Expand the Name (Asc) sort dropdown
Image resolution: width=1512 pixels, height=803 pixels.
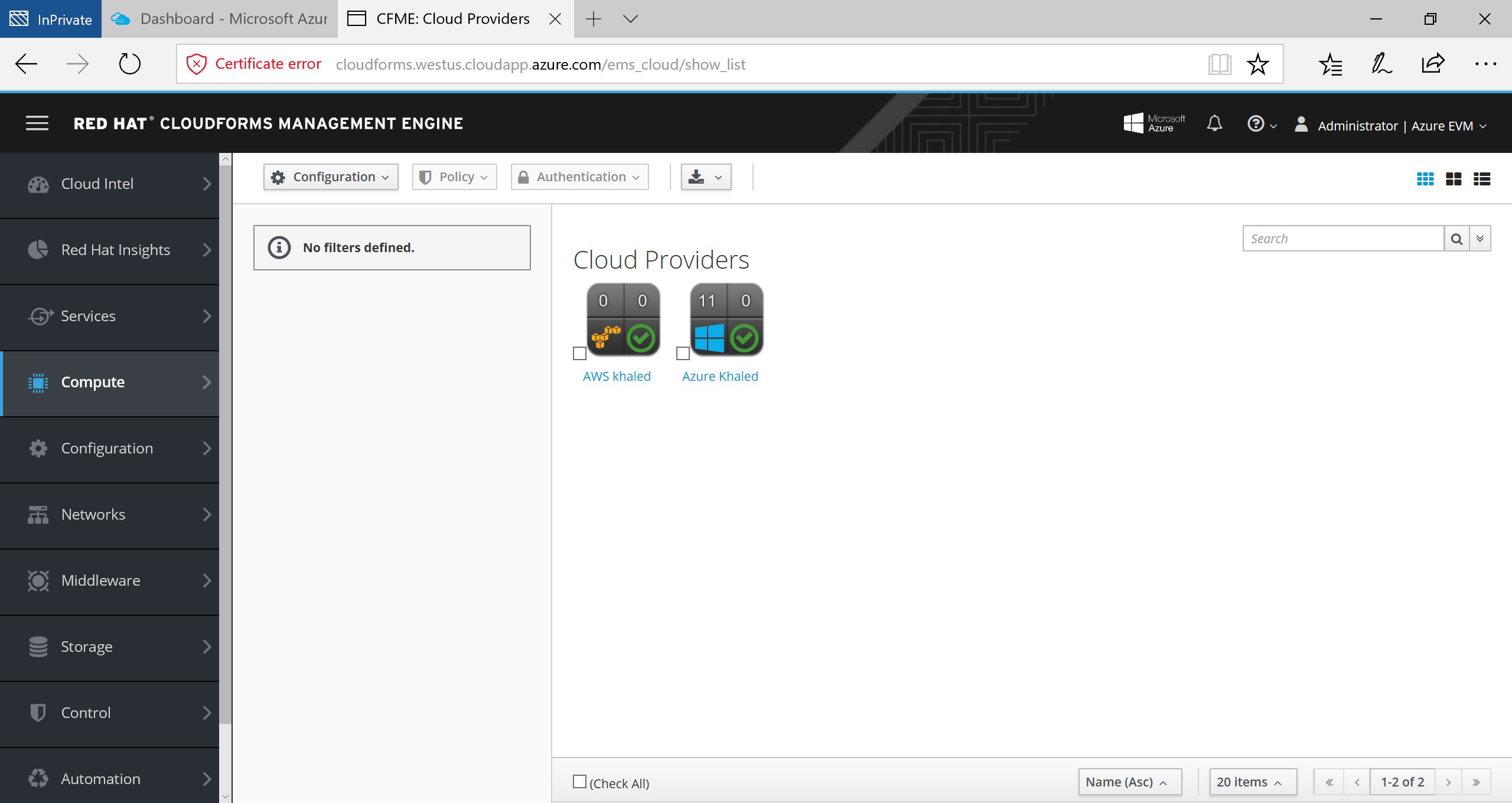(x=1129, y=782)
